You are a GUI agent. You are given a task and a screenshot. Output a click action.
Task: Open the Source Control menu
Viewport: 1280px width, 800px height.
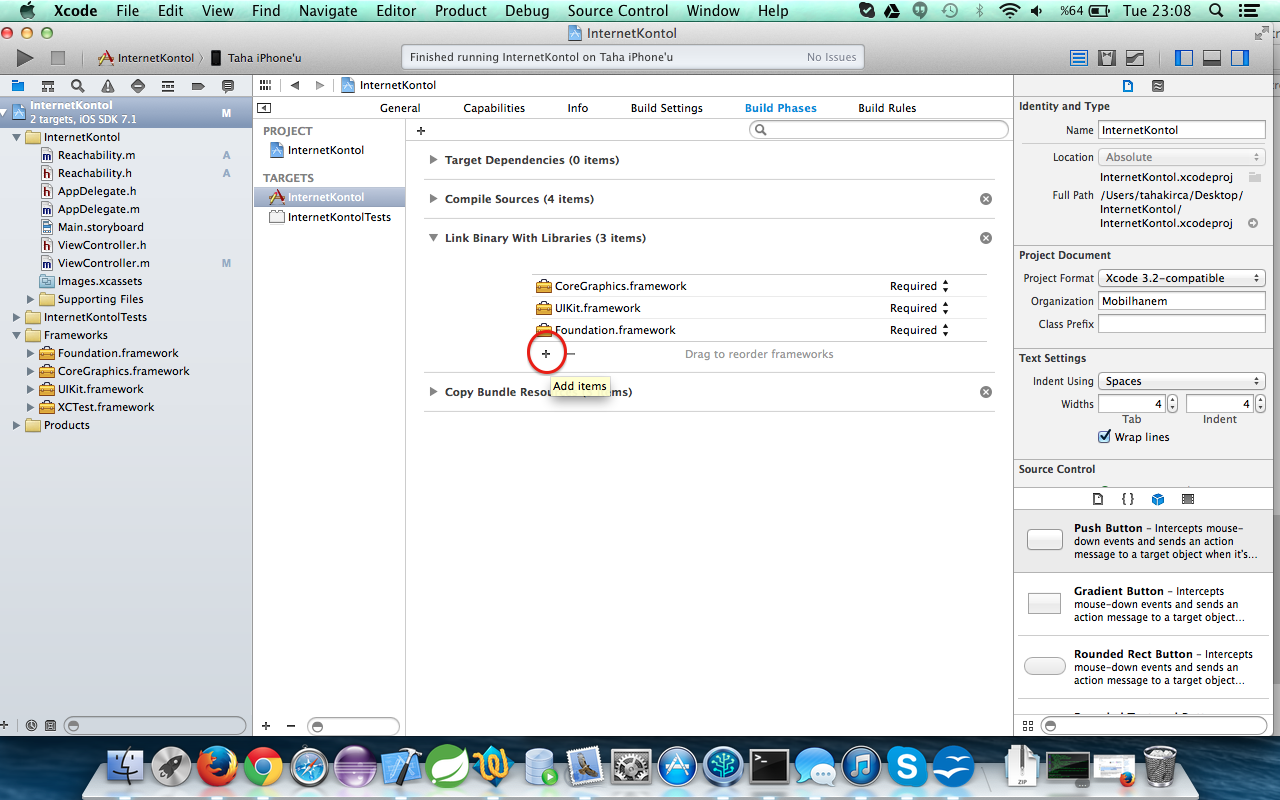[618, 11]
